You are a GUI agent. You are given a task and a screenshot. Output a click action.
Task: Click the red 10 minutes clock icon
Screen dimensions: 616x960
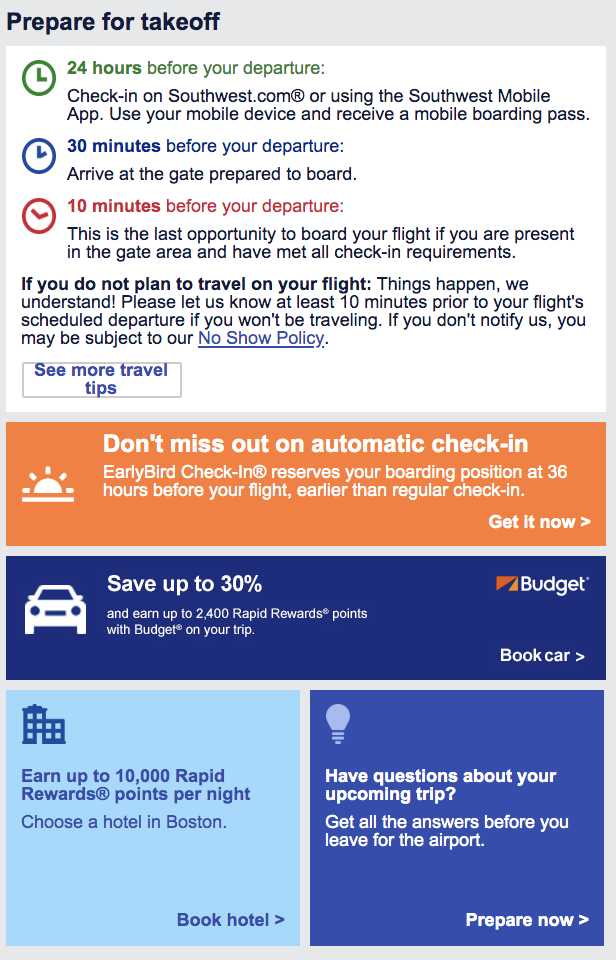tap(39, 215)
